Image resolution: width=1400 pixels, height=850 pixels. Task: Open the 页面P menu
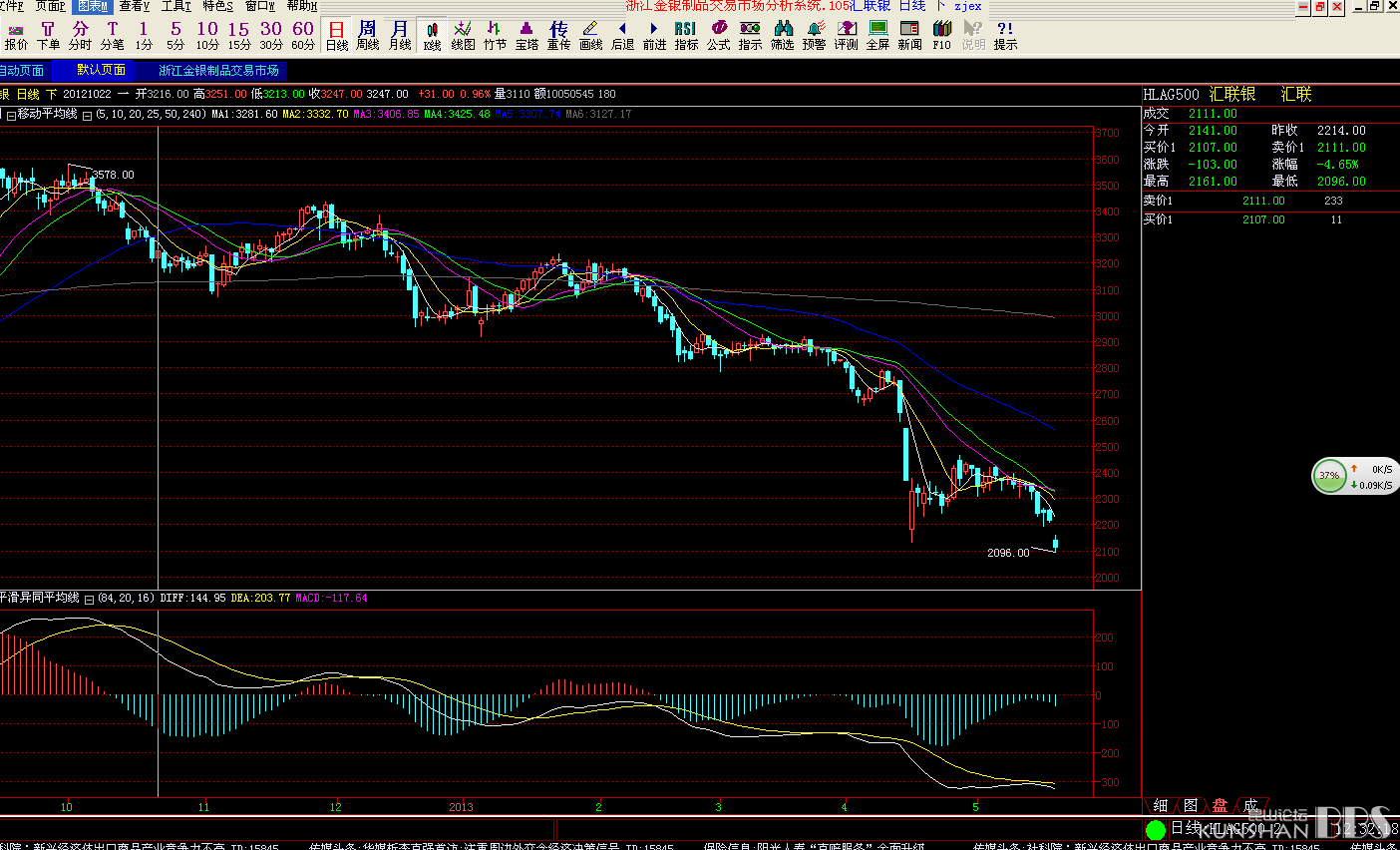51,6
